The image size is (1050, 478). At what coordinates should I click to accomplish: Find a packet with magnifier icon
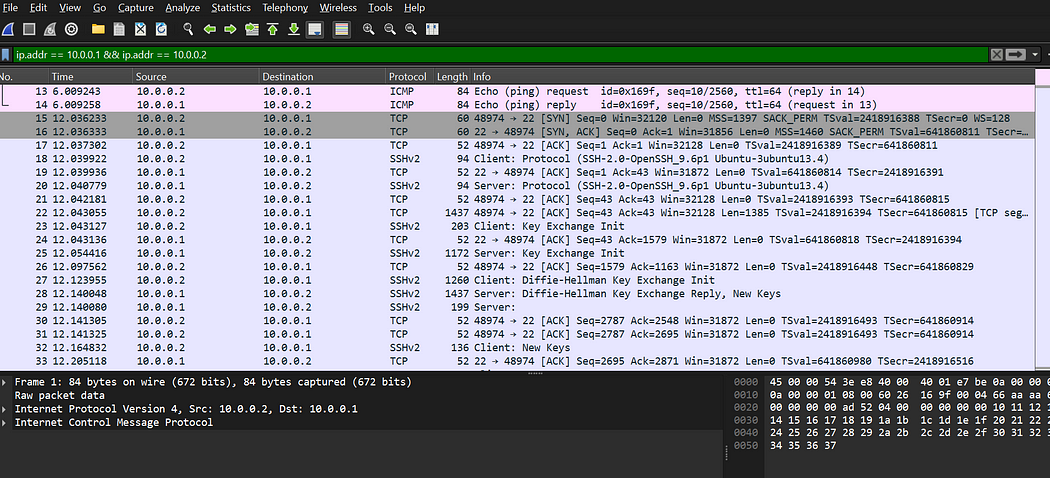point(189,29)
